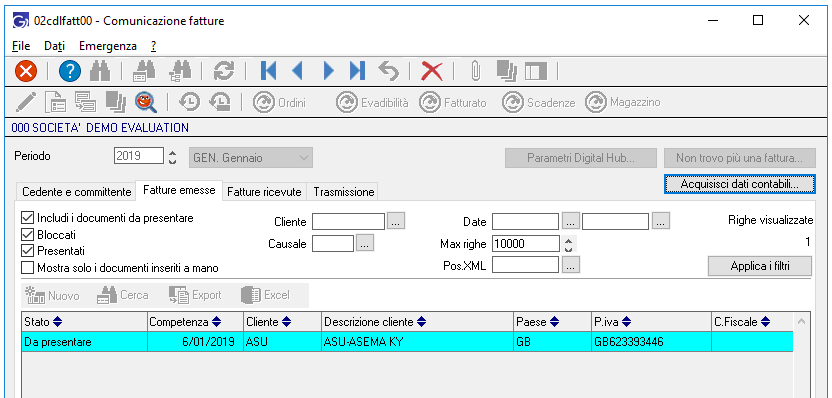Open the File menu
This screenshot has width=832, height=398.
tap(21, 46)
